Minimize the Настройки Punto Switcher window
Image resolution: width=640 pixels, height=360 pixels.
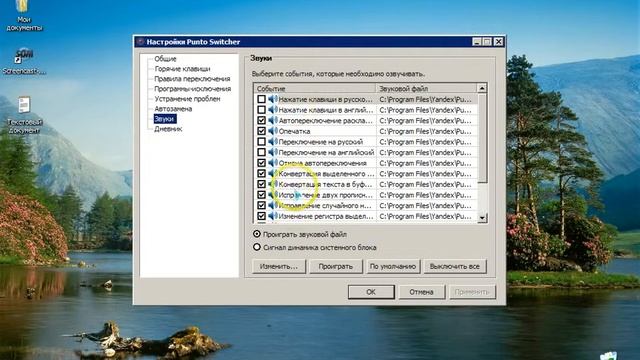click(477, 42)
